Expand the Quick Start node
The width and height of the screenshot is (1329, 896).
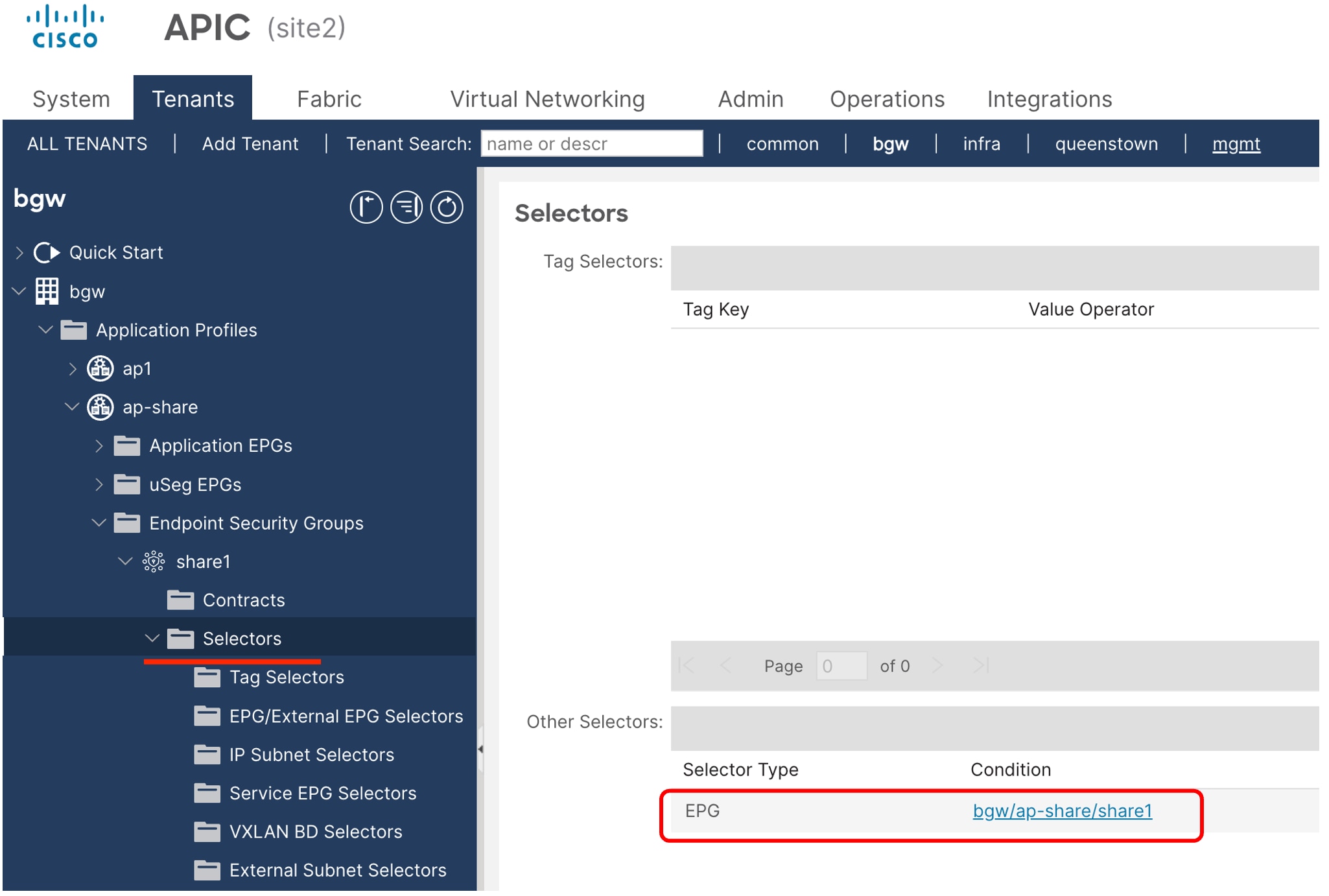tap(19, 252)
